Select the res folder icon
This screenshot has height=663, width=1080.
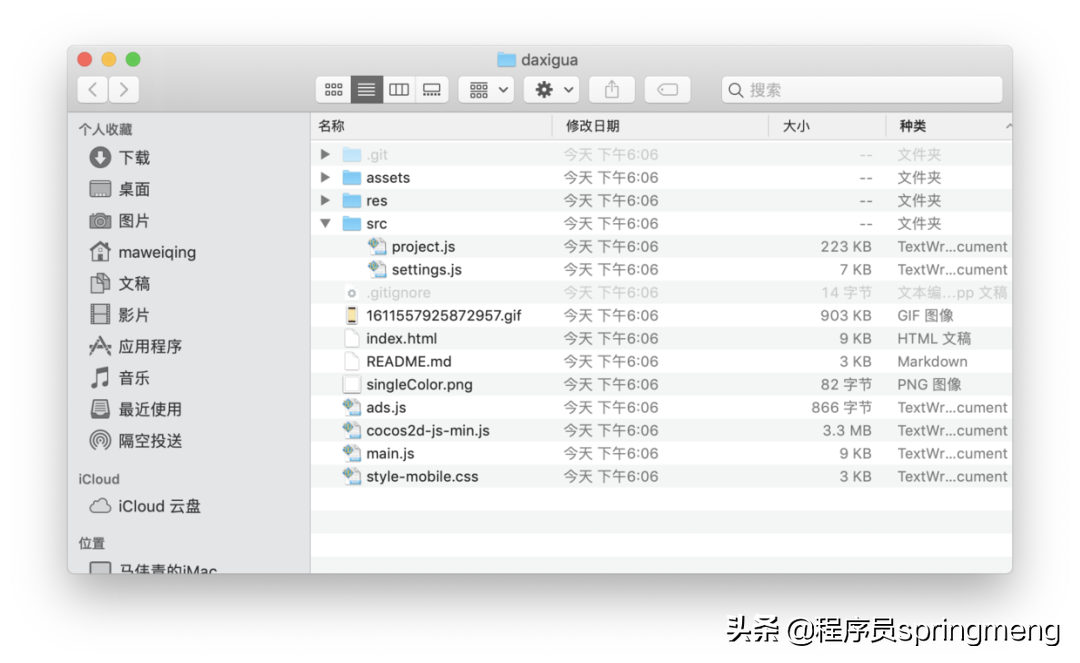coord(352,200)
